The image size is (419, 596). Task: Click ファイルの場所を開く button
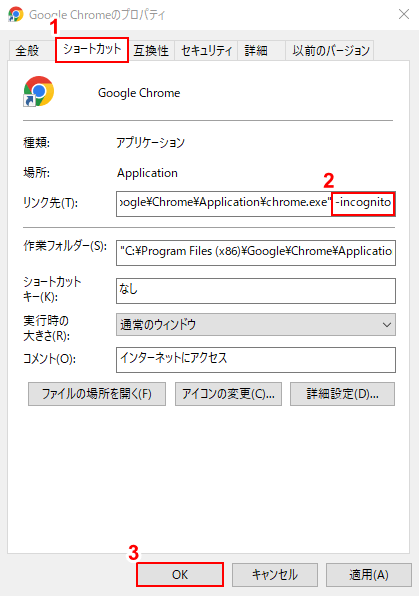97,394
